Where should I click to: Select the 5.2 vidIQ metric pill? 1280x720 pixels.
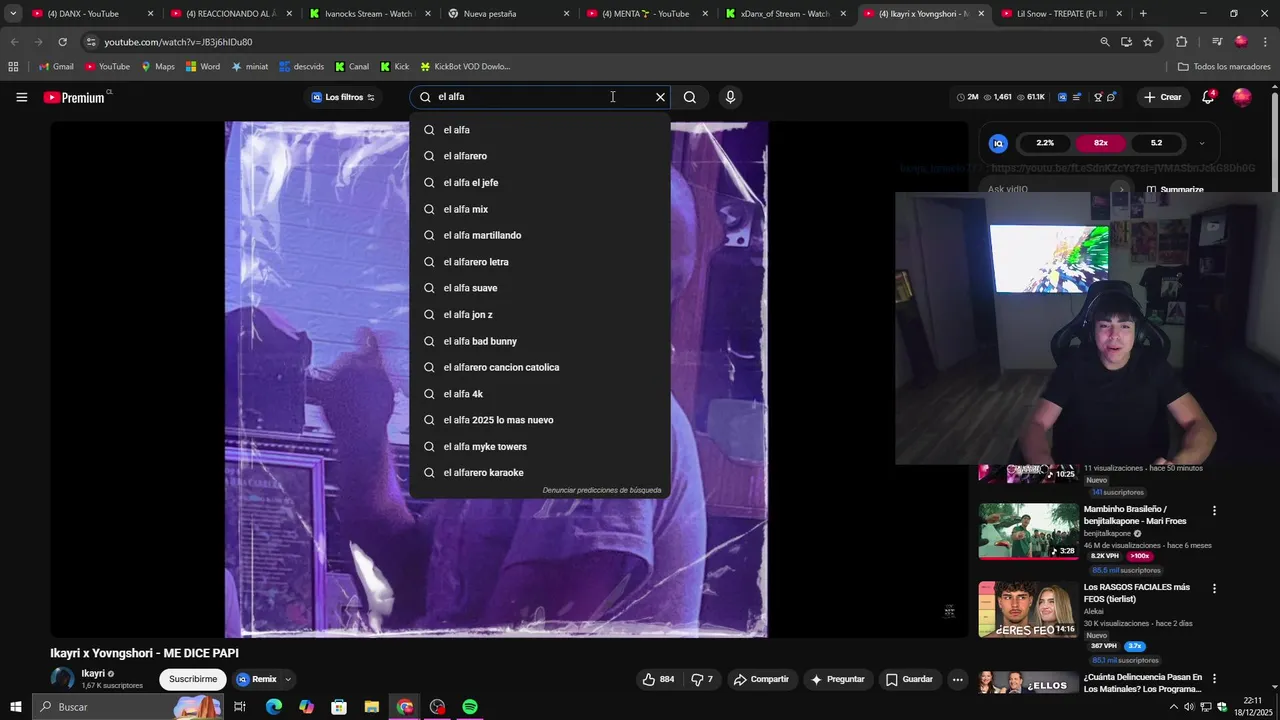pos(1156,143)
